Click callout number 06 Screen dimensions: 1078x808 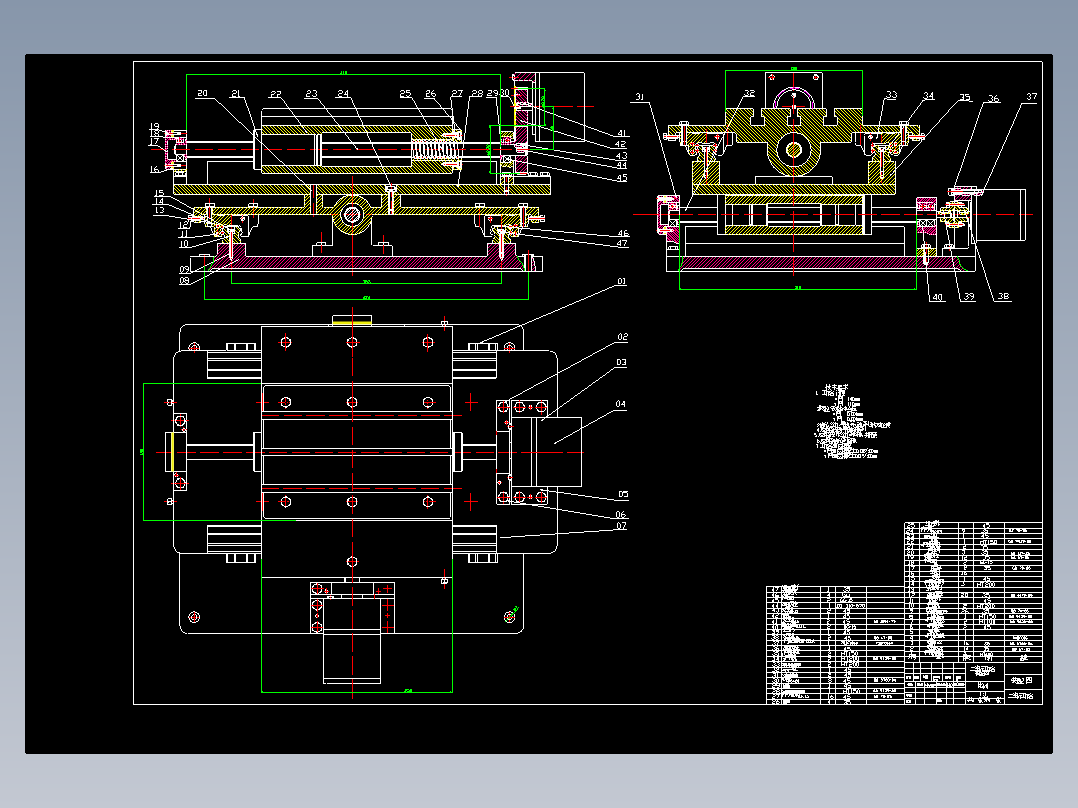pyautogui.click(x=621, y=515)
